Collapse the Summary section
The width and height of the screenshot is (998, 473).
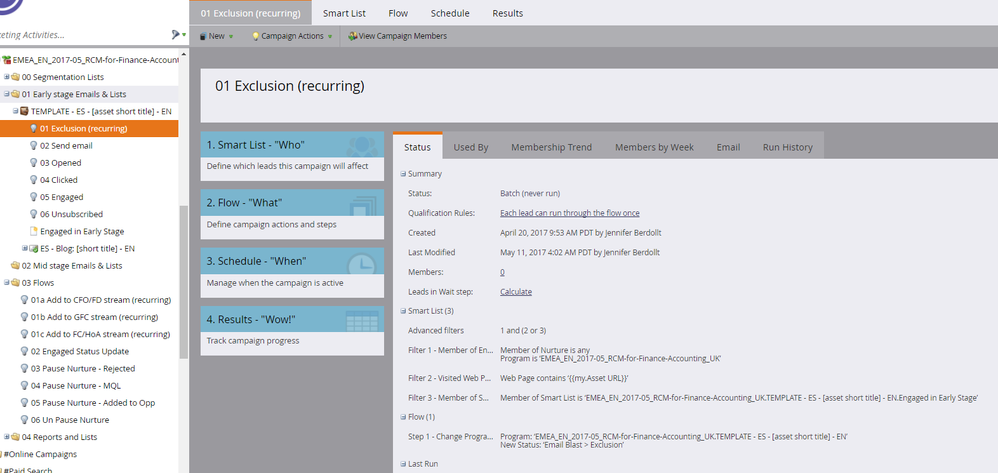[403, 174]
